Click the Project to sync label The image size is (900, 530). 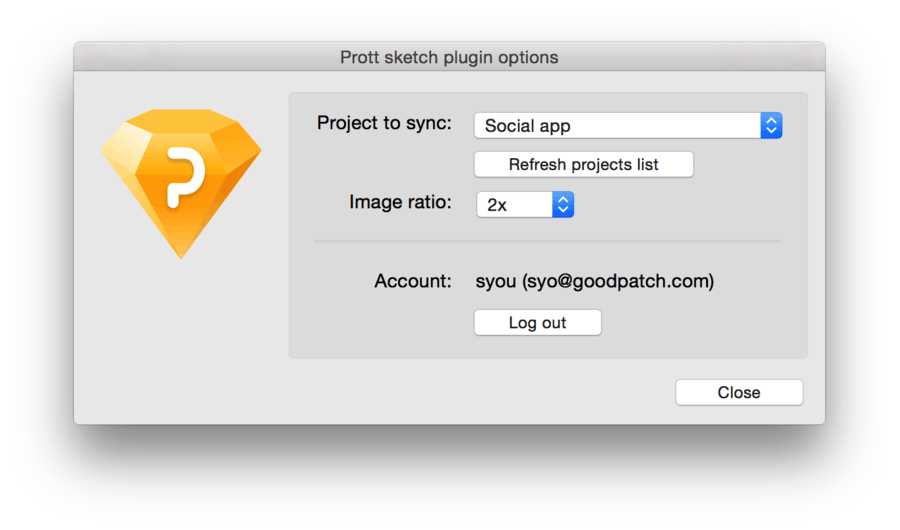coord(384,123)
